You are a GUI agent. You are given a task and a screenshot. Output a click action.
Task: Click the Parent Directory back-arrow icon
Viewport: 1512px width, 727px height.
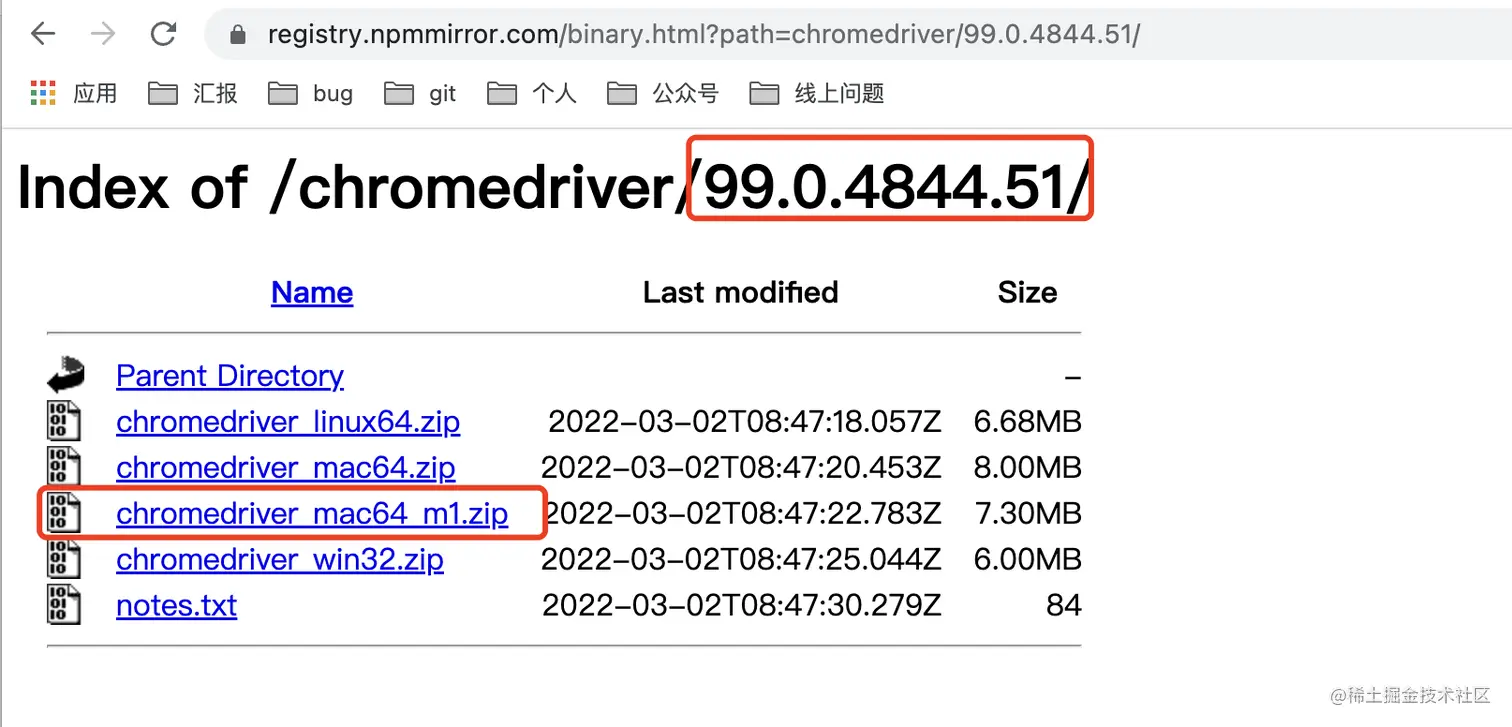[x=65, y=375]
